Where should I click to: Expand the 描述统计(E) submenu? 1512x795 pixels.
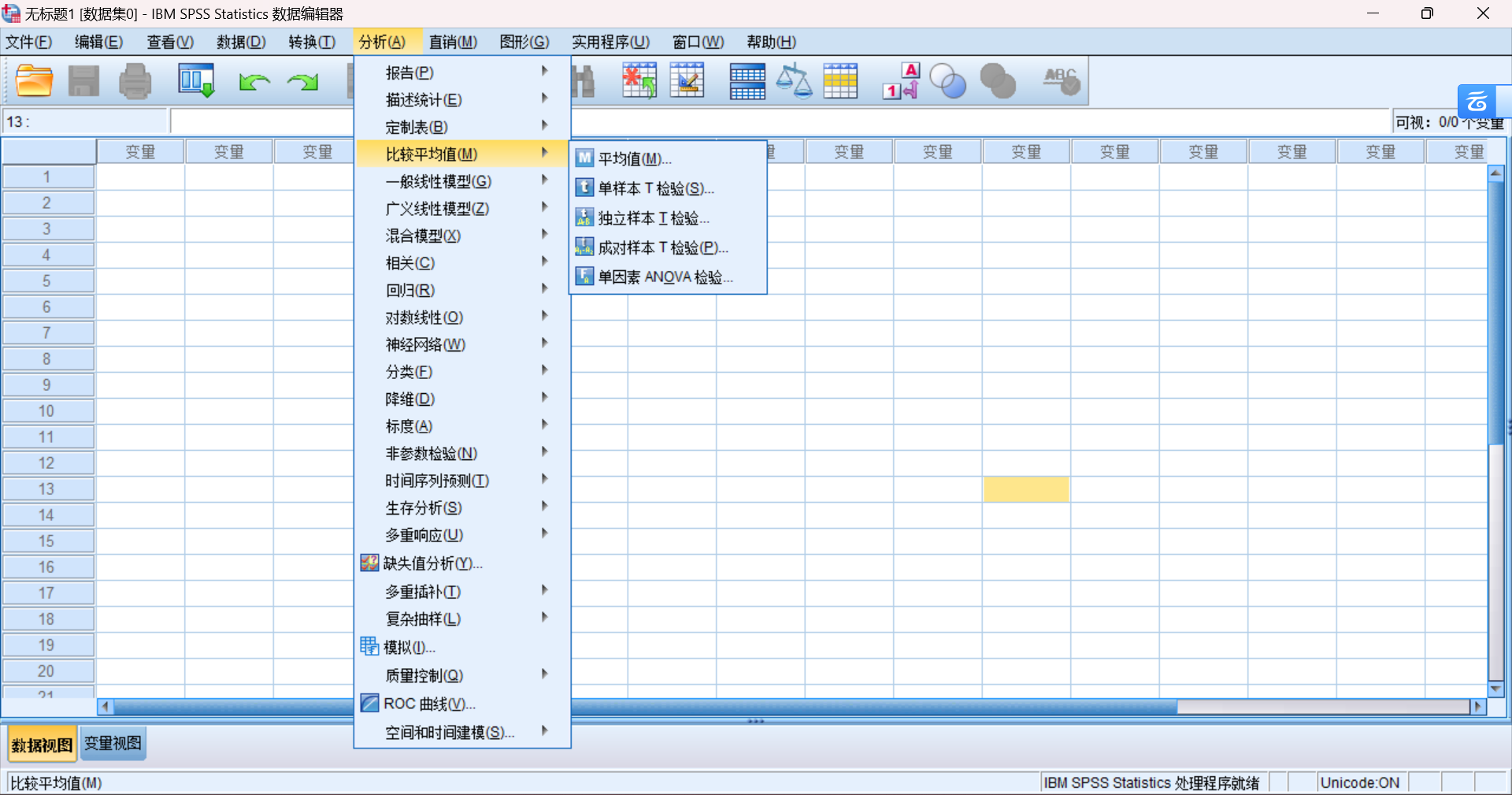[x=463, y=99]
